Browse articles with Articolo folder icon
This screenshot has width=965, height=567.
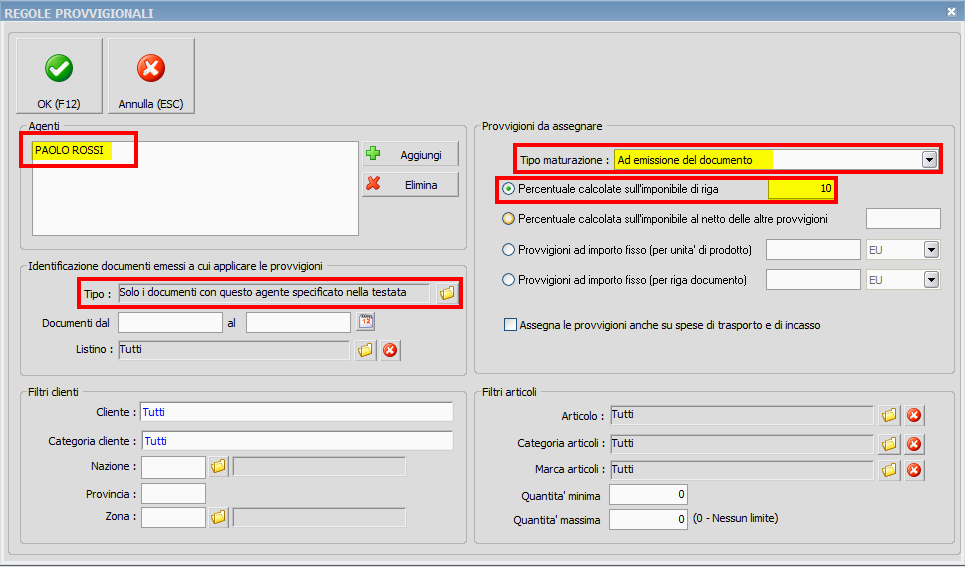(889, 415)
